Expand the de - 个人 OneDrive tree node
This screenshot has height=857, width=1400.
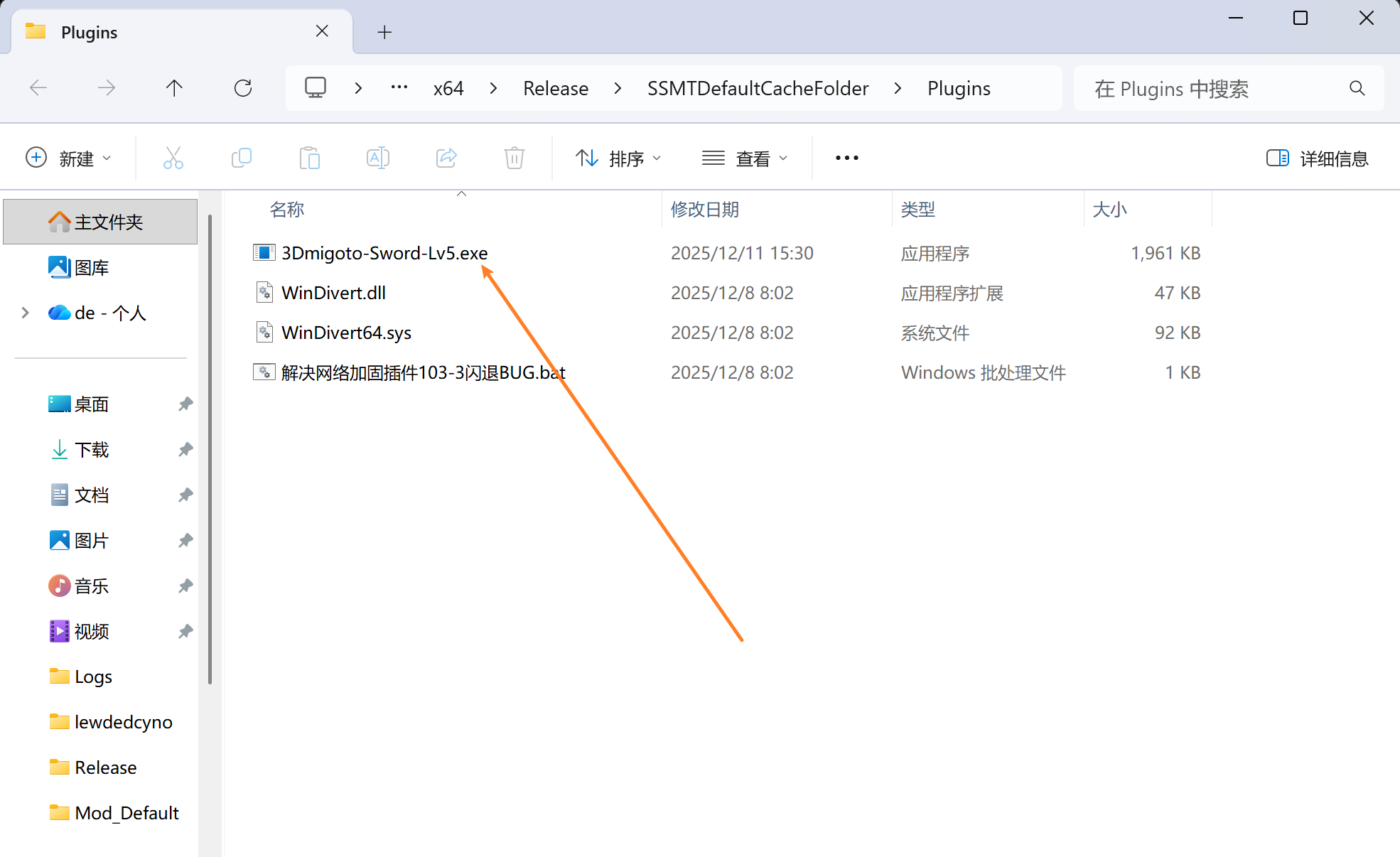[26, 313]
